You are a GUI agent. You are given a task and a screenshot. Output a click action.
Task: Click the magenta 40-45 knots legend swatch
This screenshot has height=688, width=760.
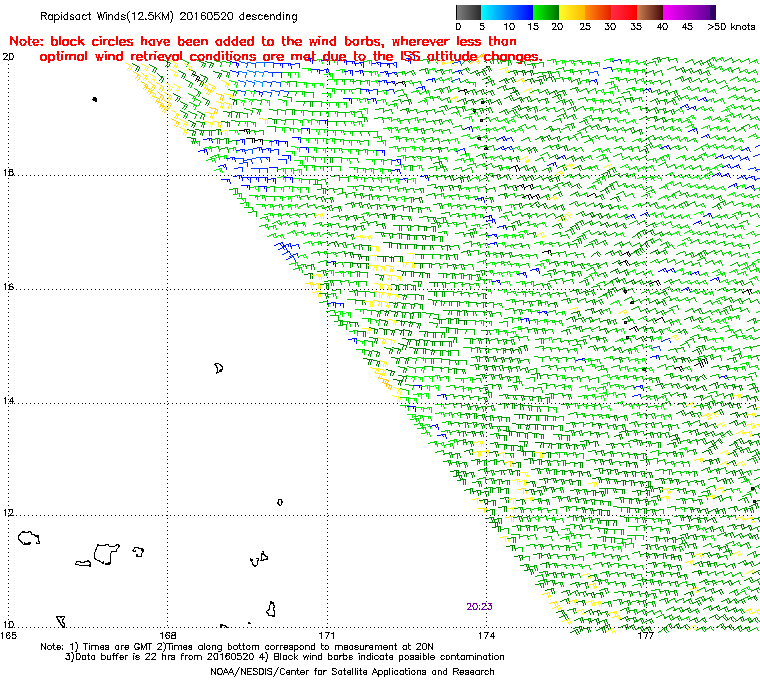click(x=676, y=12)
